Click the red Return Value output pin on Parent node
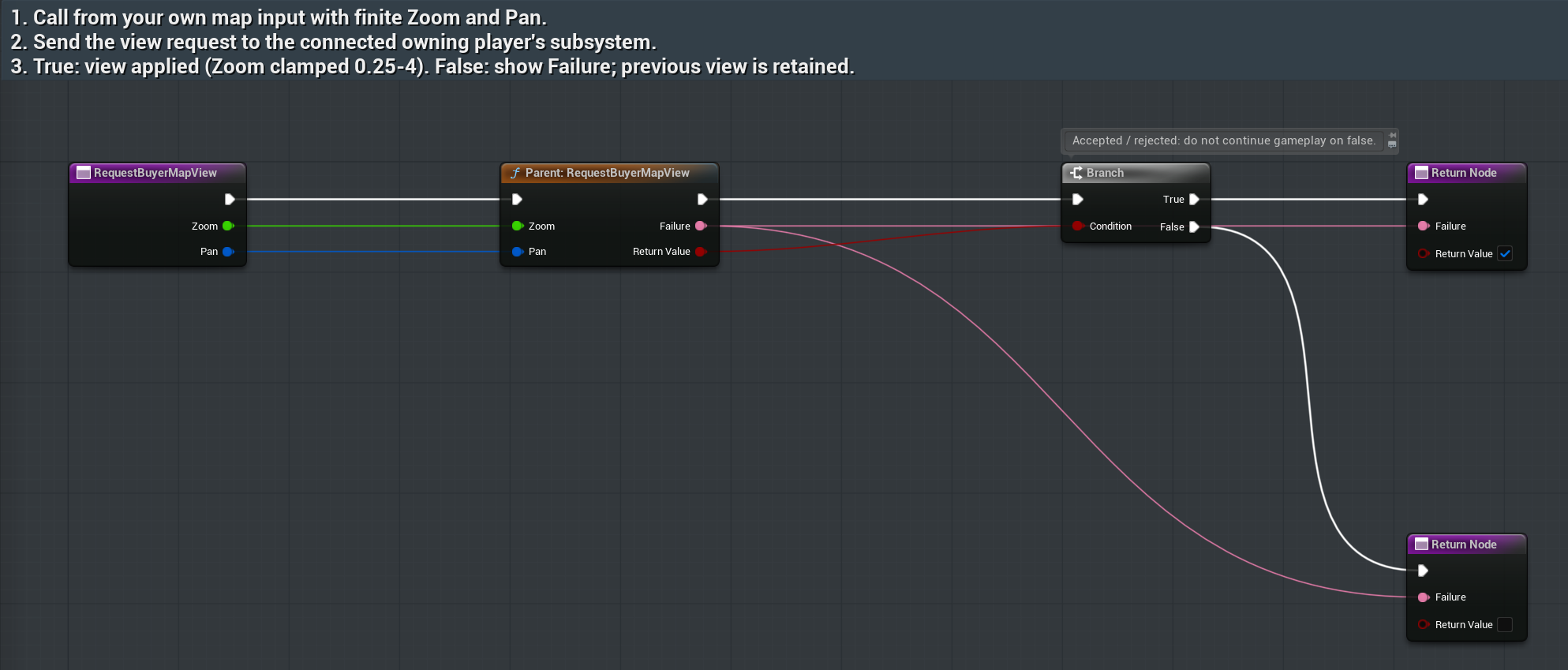This screenshot has width=1568, height=670. (701, 252)
